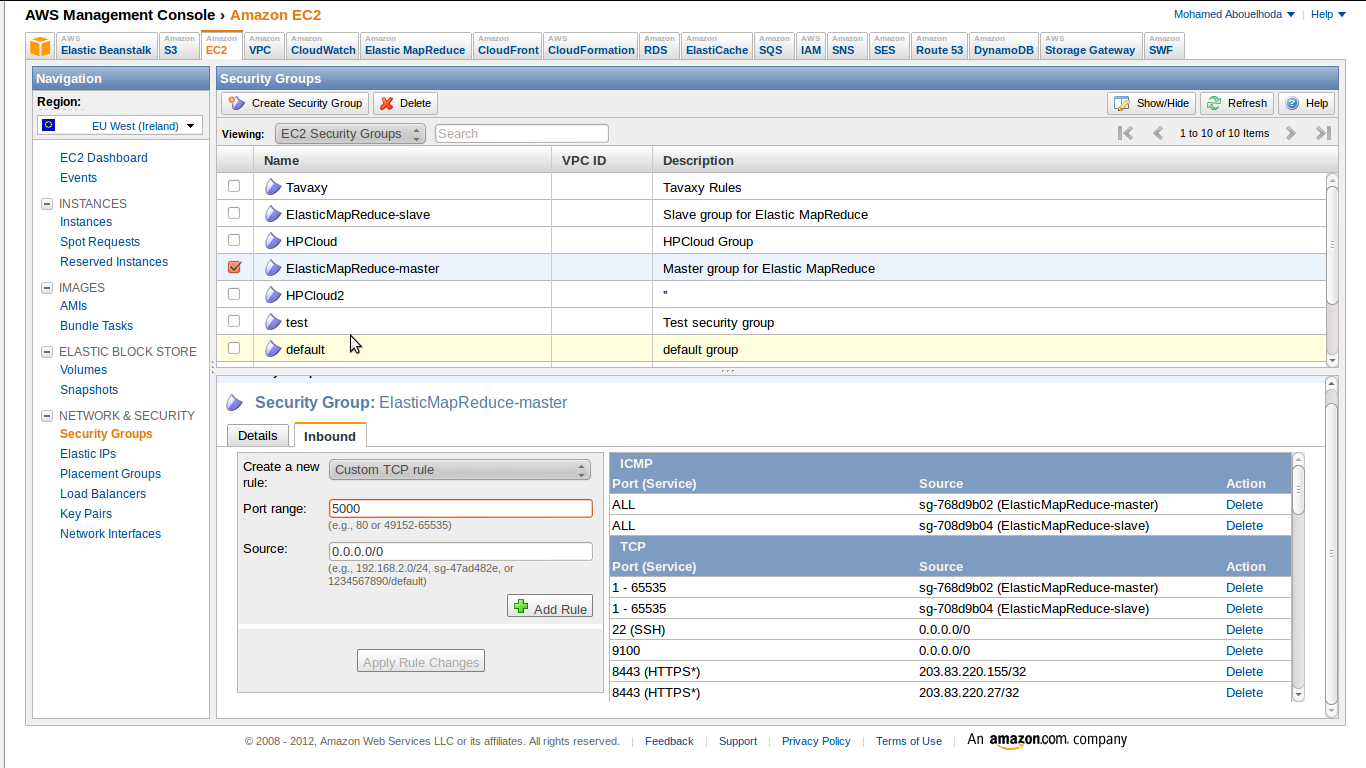Click the Show/Hide panel icon
Image resolution: width=1366 pixels, height=768 pixels.
click(1122, 103)
